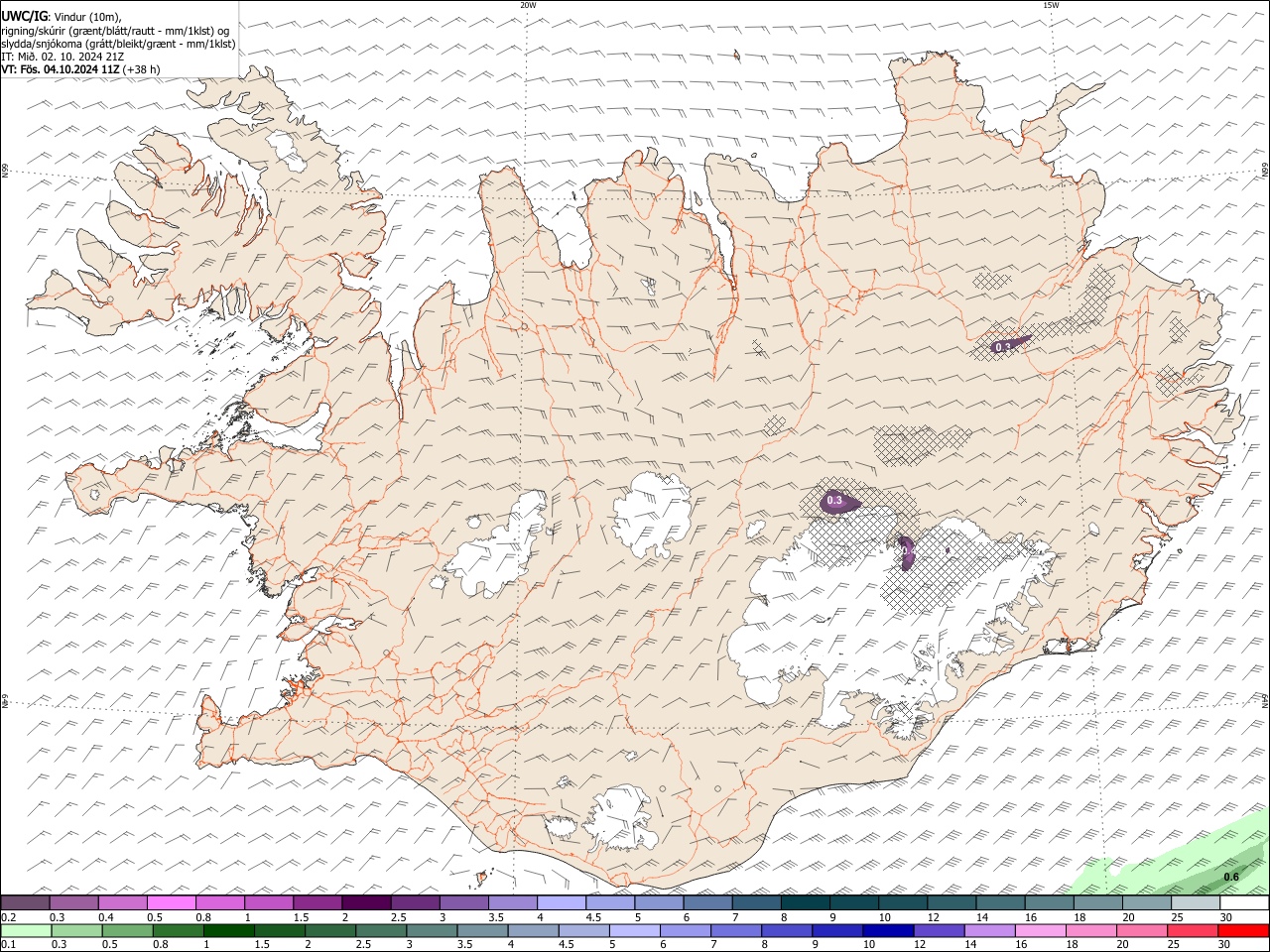Click the 0.3 label on central purple blob
Image resolution: width=1270 pixels, height=952 pixels.
pyautogui.click(x=834, y=501)
